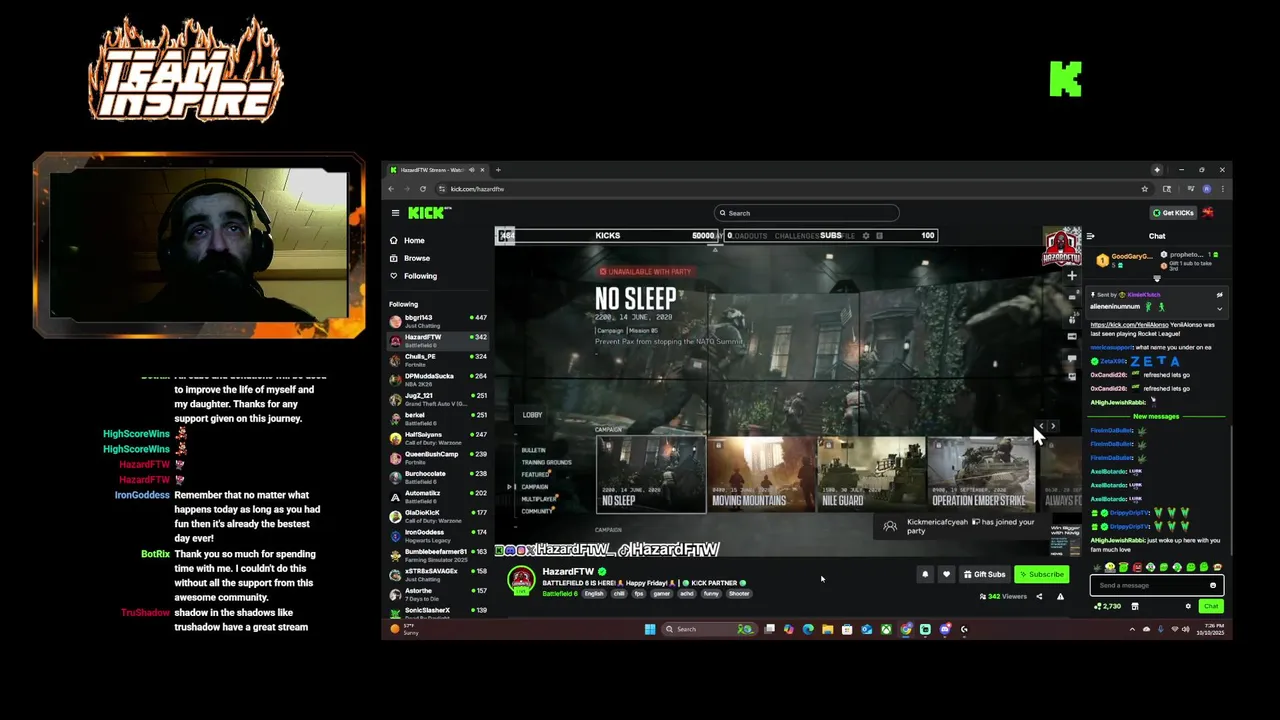Click the Kick search field
Screen dimensions: 1280x720
(x=807, y=213)
